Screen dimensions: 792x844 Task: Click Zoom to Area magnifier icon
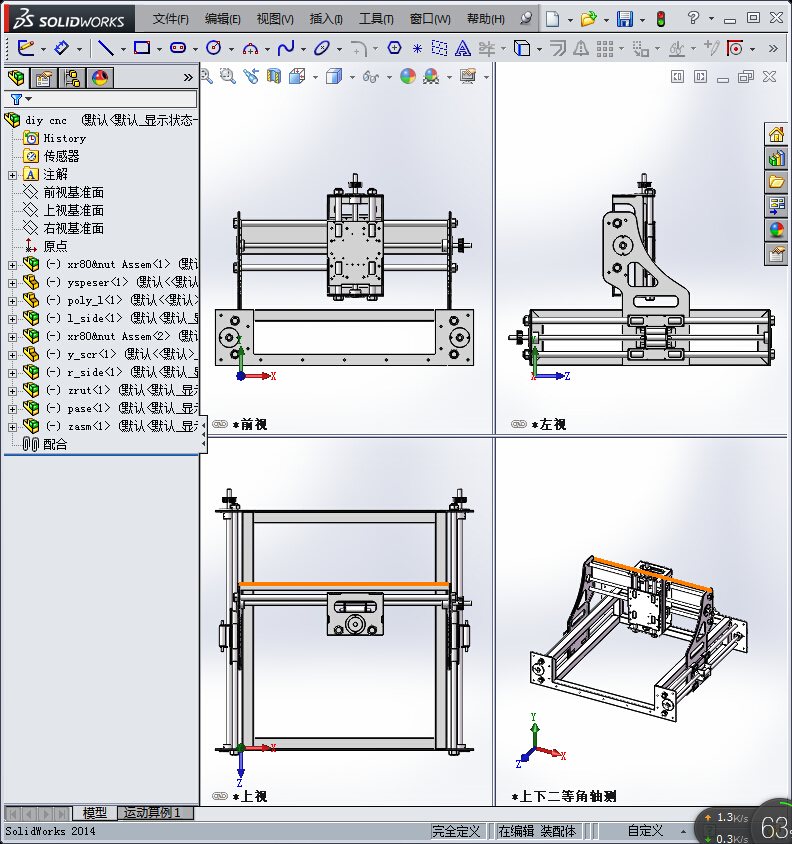[228, 76]
